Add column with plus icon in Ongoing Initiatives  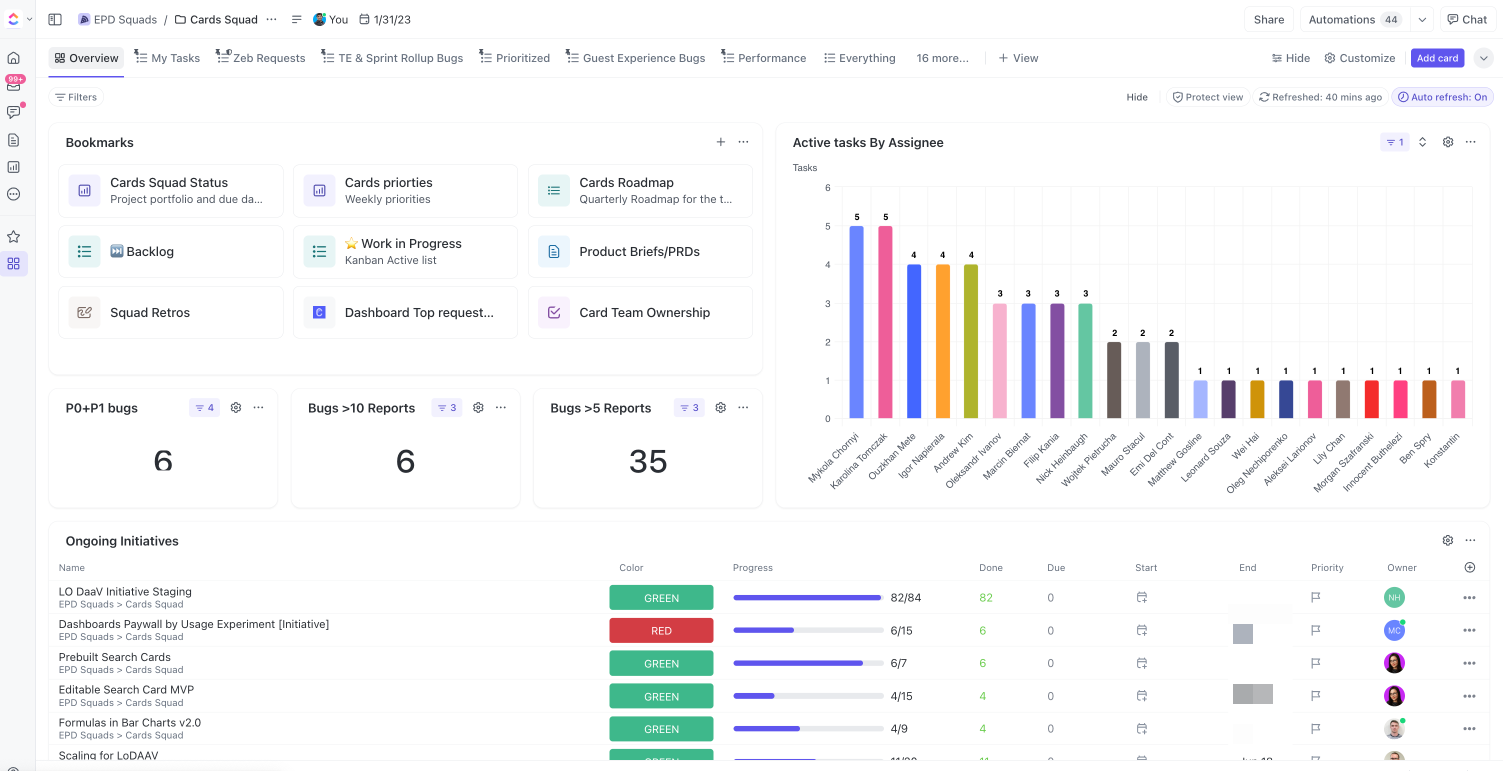pos(1470,567)
